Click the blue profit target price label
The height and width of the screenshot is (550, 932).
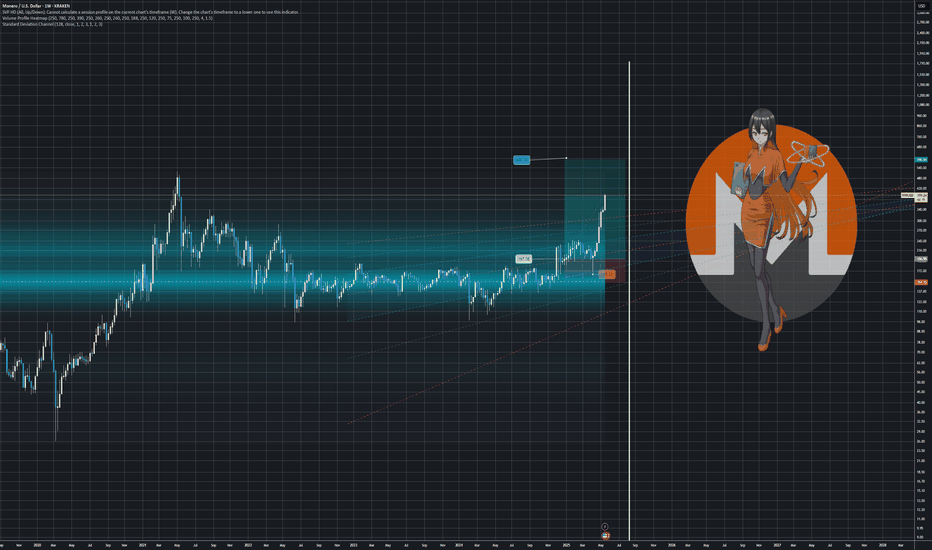[x=521, y=160]
